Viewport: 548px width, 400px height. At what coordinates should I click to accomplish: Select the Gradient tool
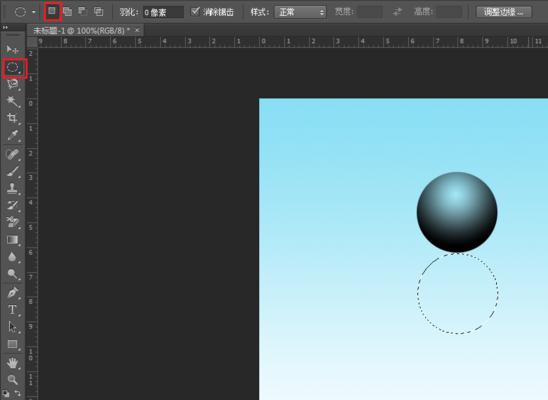(13, 240)
